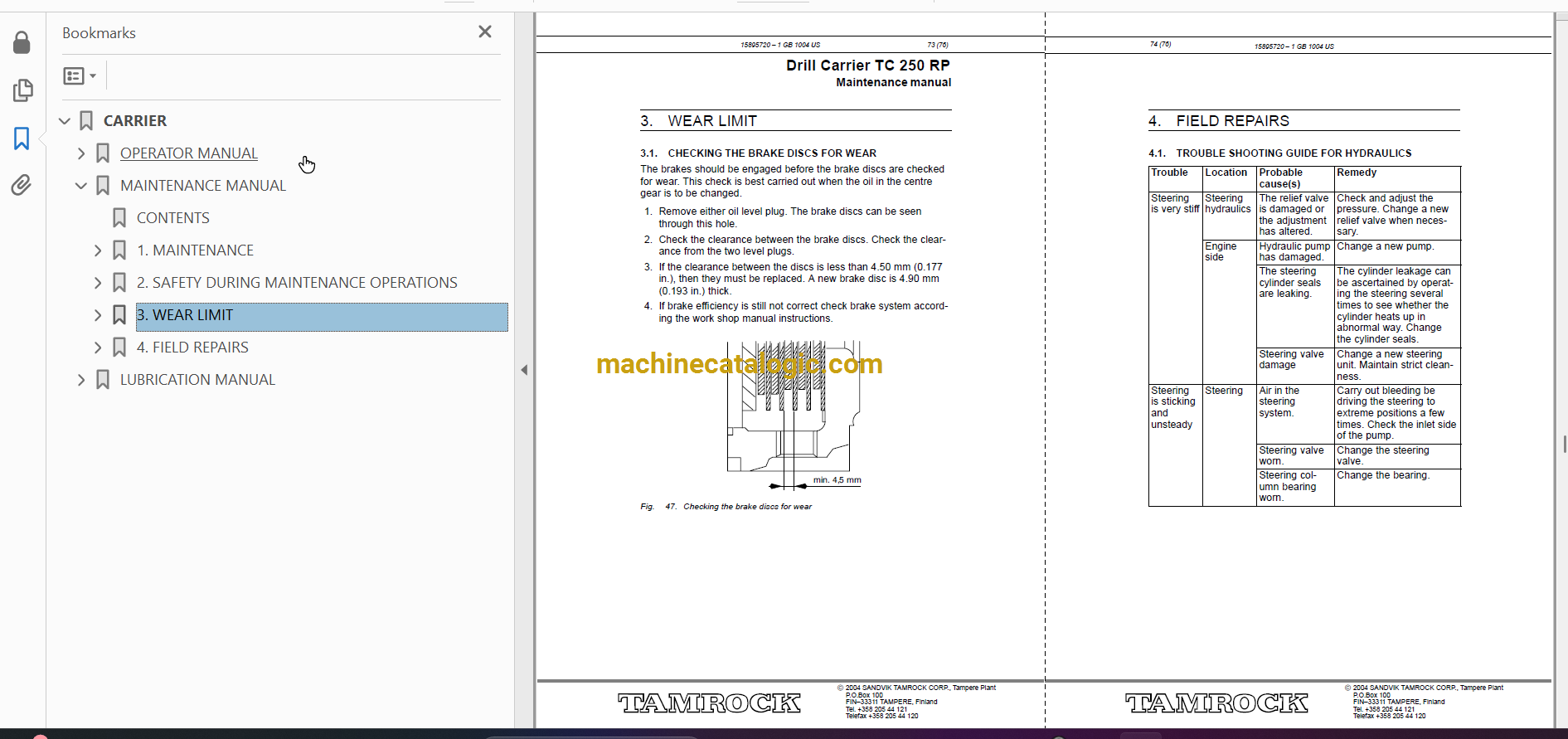Screen dimensions: 1568x739
Task: Click 'Hydraulic pump has damaged.' cell
Action: point(1294,252)
